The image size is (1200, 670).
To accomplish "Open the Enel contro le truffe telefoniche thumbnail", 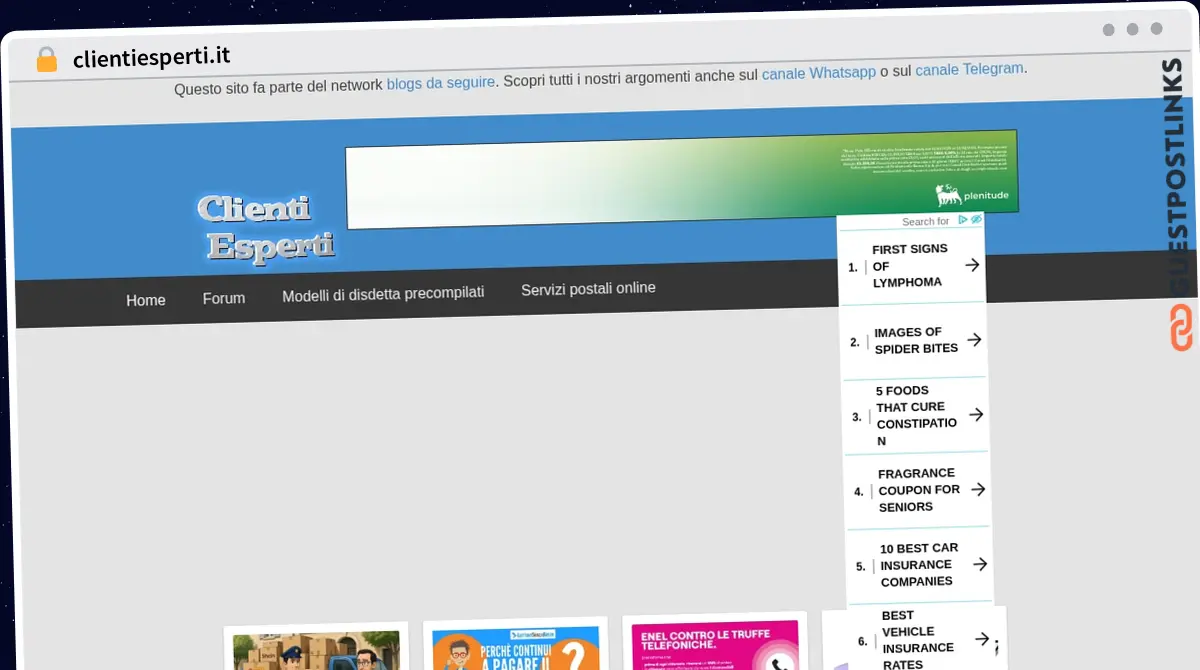I will tap(716, 644).
